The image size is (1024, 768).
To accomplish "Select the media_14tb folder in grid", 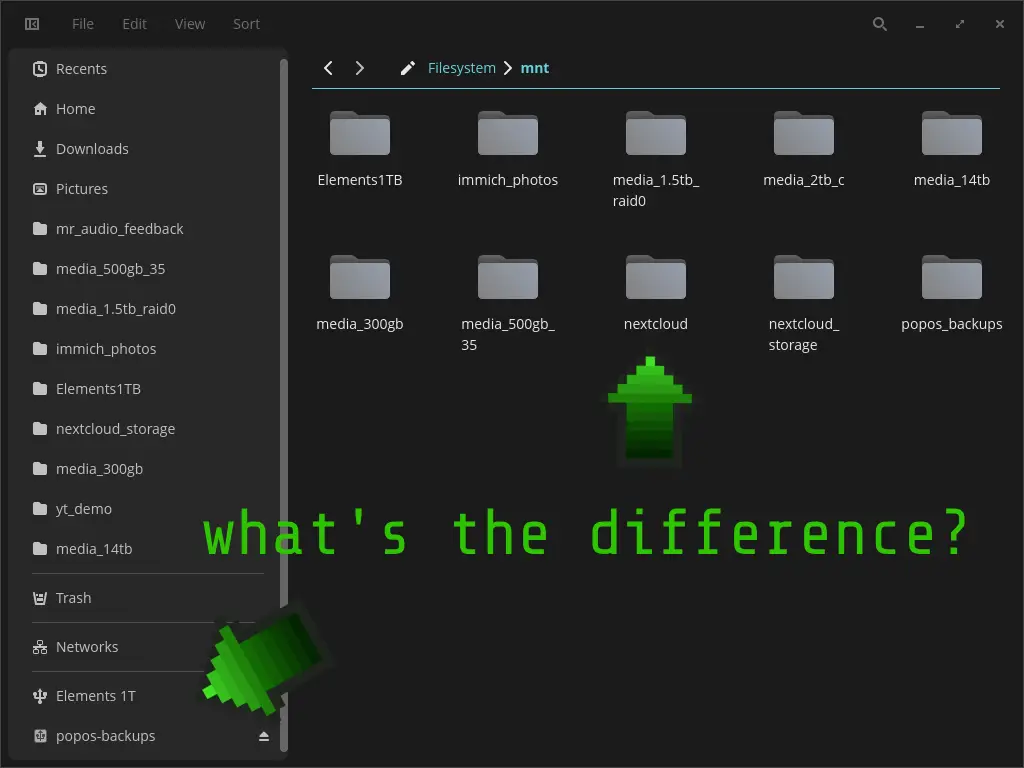I will pyautogui.click(x=952, y=150).
